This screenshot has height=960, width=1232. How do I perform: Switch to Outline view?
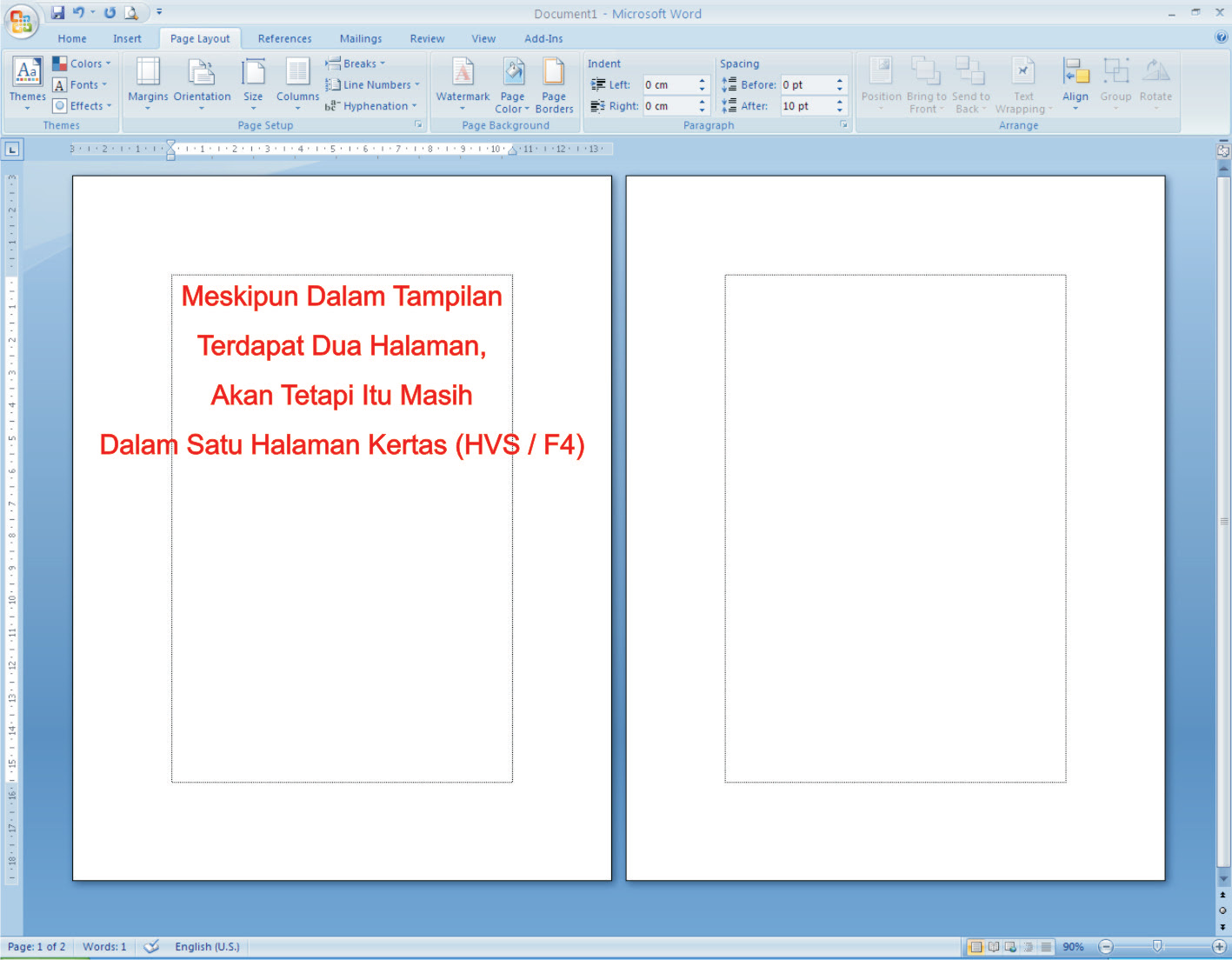(1029, 947)
